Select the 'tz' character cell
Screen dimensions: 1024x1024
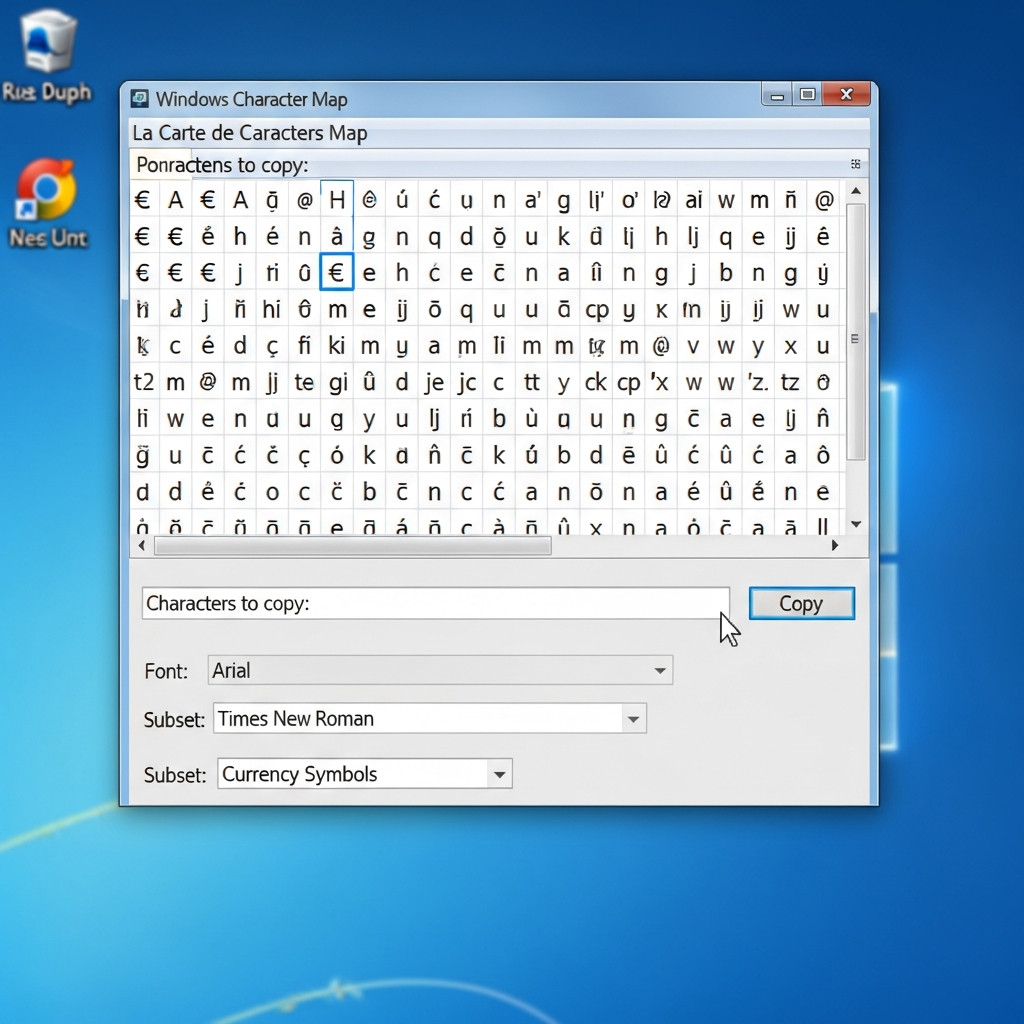pyautogui.click(x=790, y=382)
